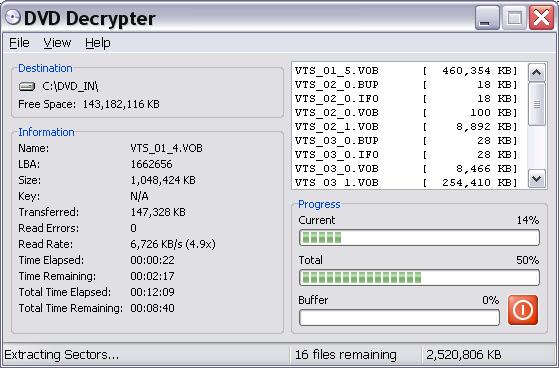Select VTS_03_0.BUP in the file list
559x368 pixels.
click(406, 140)
